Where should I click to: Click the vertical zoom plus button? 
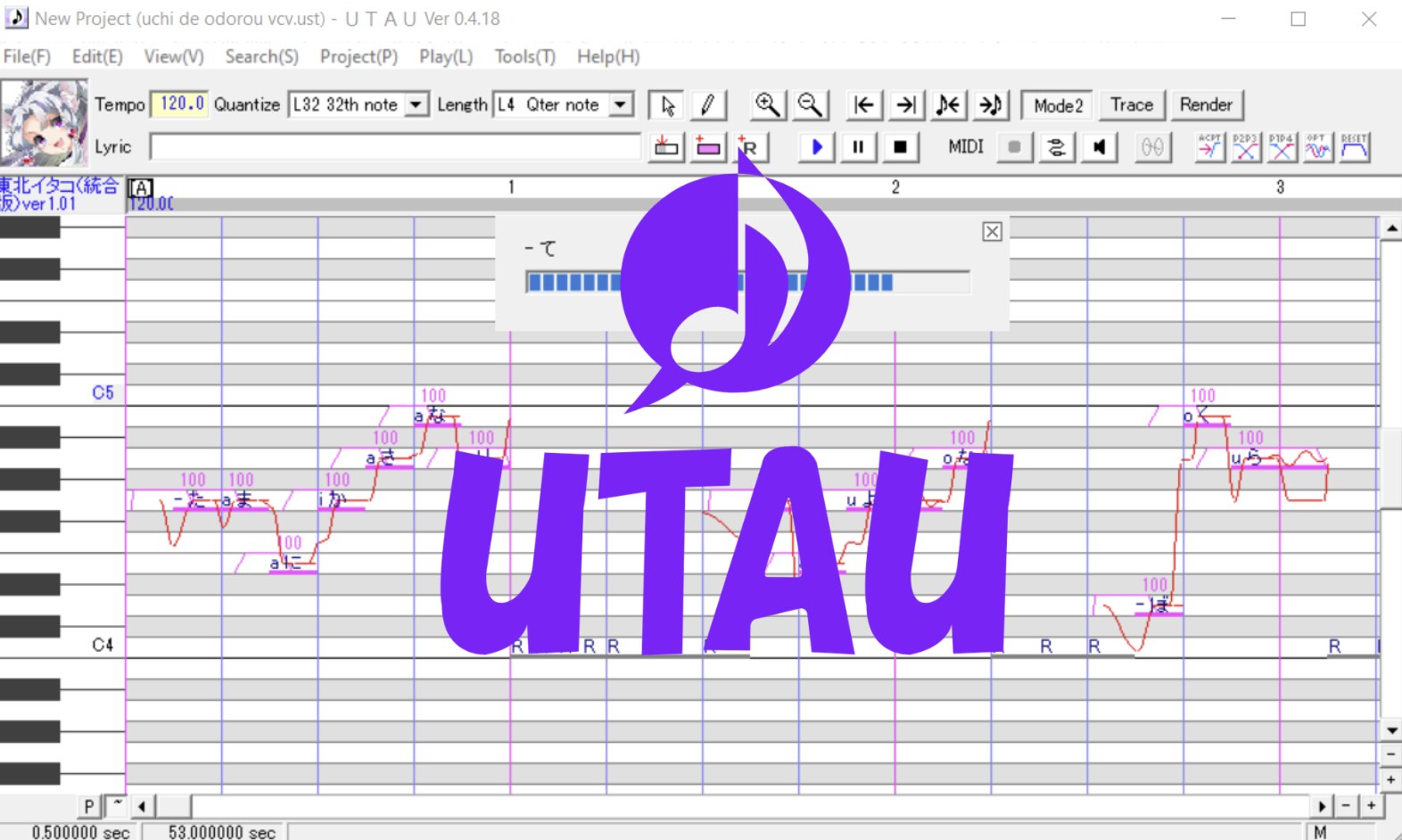(x=1391, y=779)
